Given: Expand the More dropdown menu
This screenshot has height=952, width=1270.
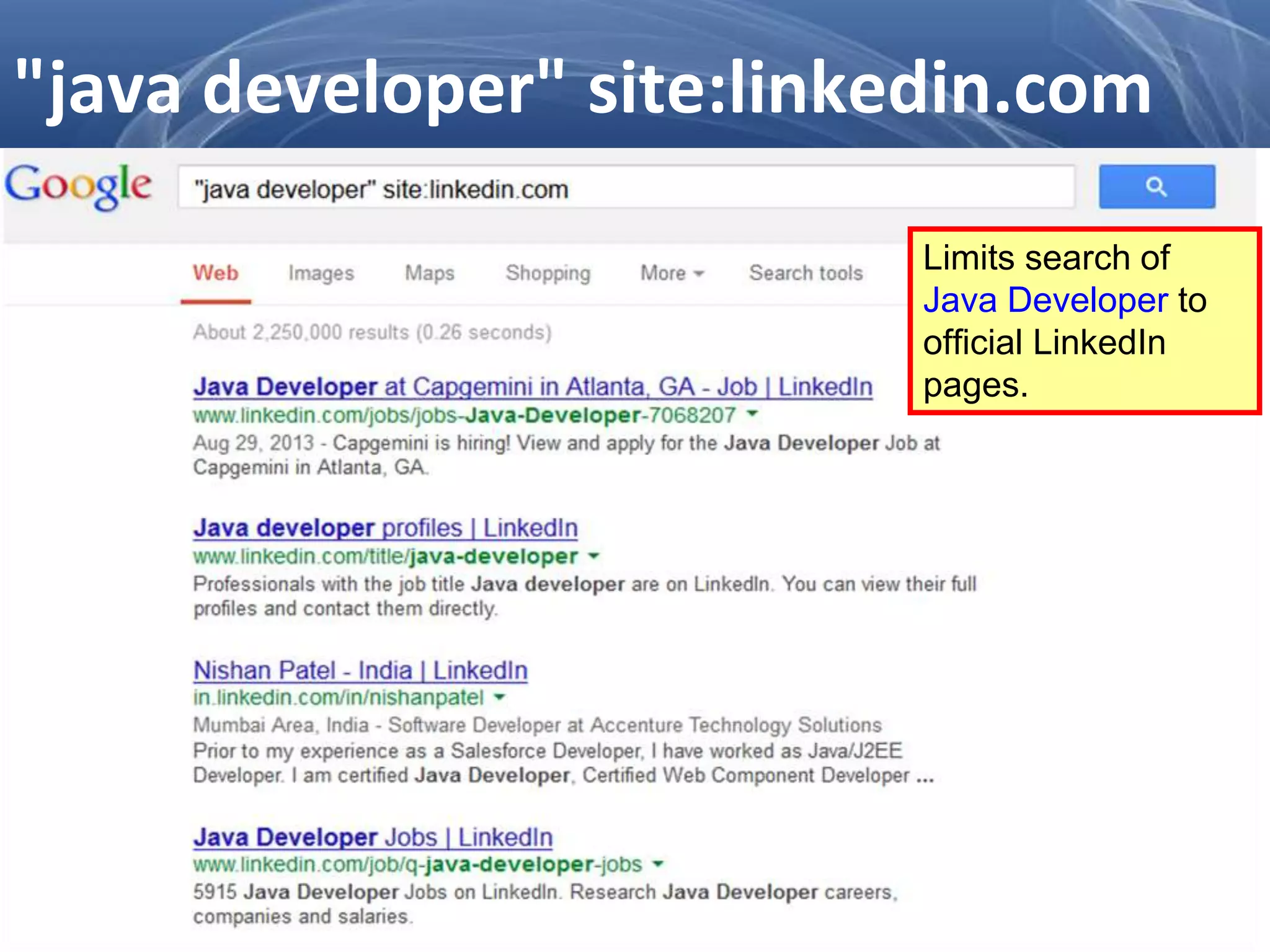Looking at the screenshot, I should point(672,273).
